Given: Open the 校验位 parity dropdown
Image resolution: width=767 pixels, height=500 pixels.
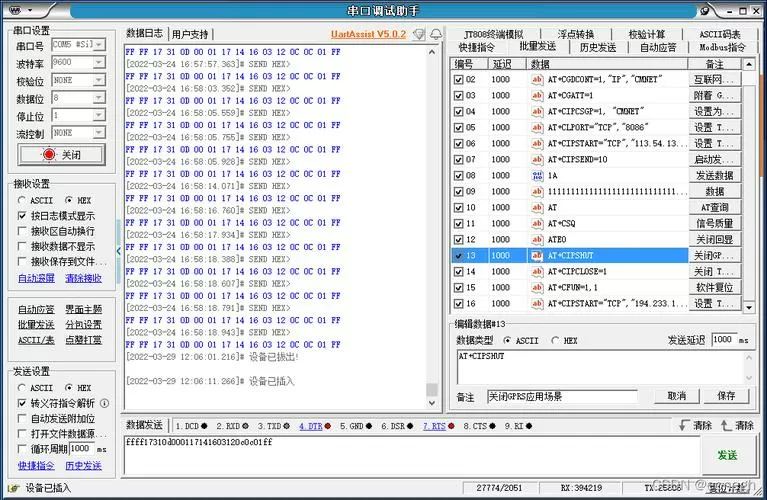Looking at the screenshot, I should pos(99,80).
